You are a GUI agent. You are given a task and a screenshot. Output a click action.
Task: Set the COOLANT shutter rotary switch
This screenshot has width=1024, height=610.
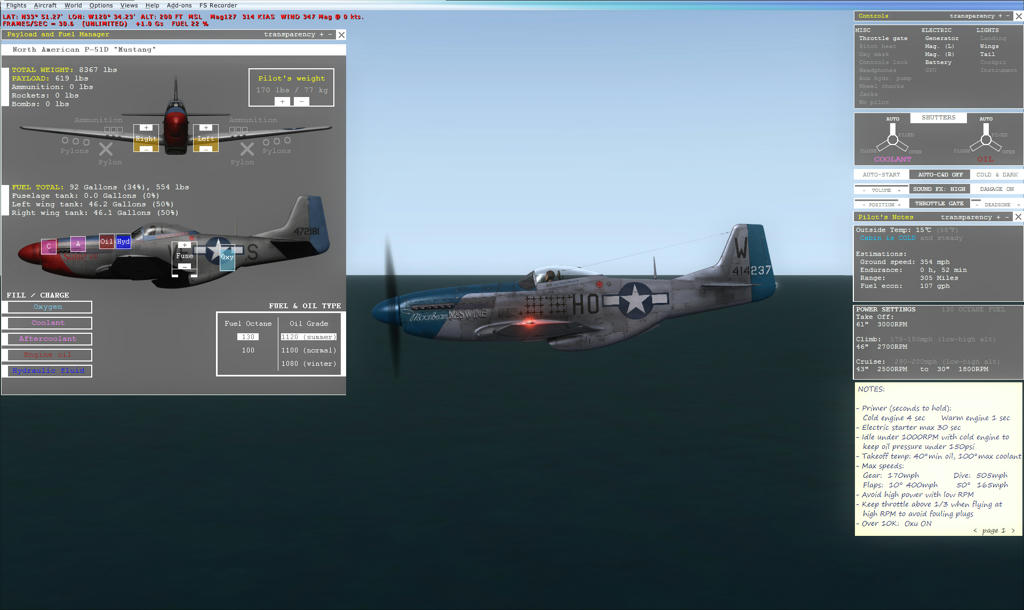892,138
